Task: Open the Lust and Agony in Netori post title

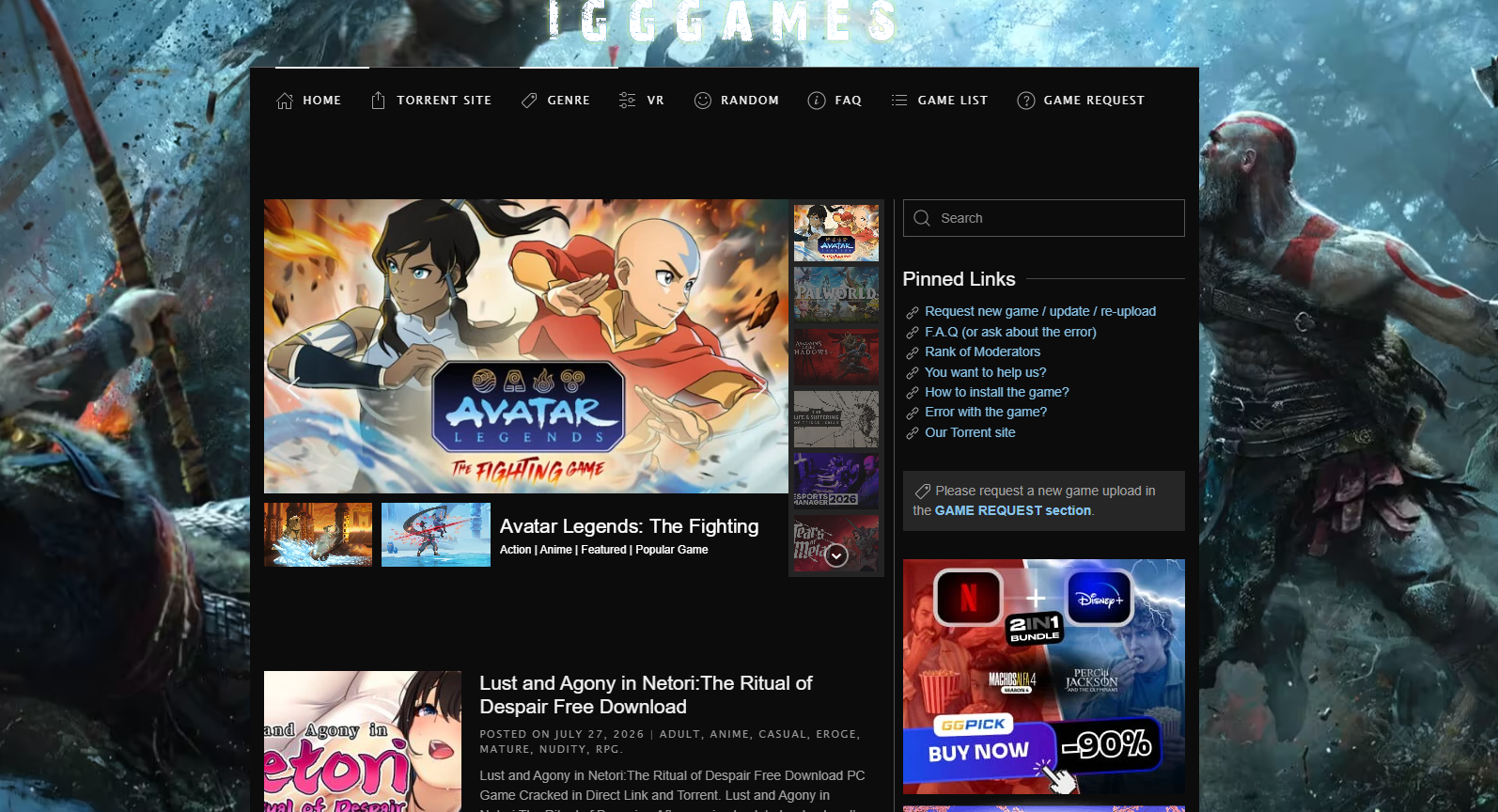Action: [x=646, y=695]
